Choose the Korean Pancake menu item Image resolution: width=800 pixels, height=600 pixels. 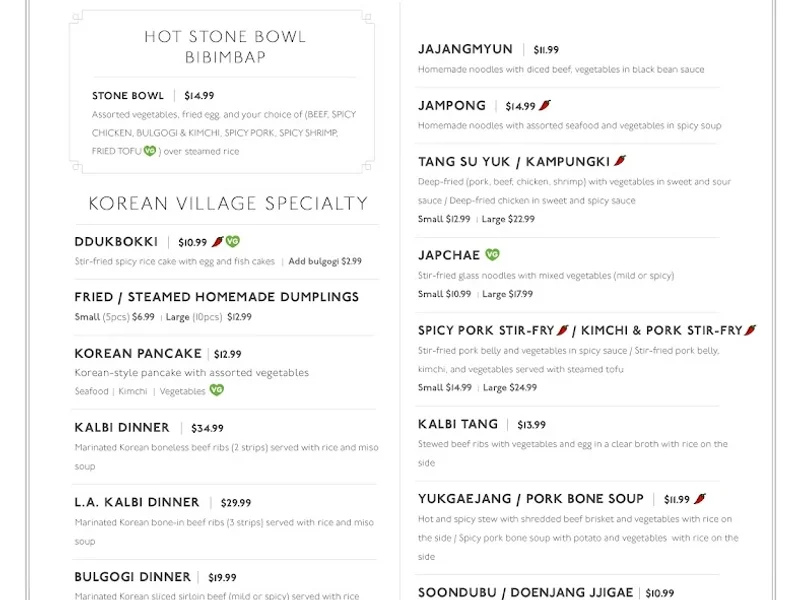(138, 353)
